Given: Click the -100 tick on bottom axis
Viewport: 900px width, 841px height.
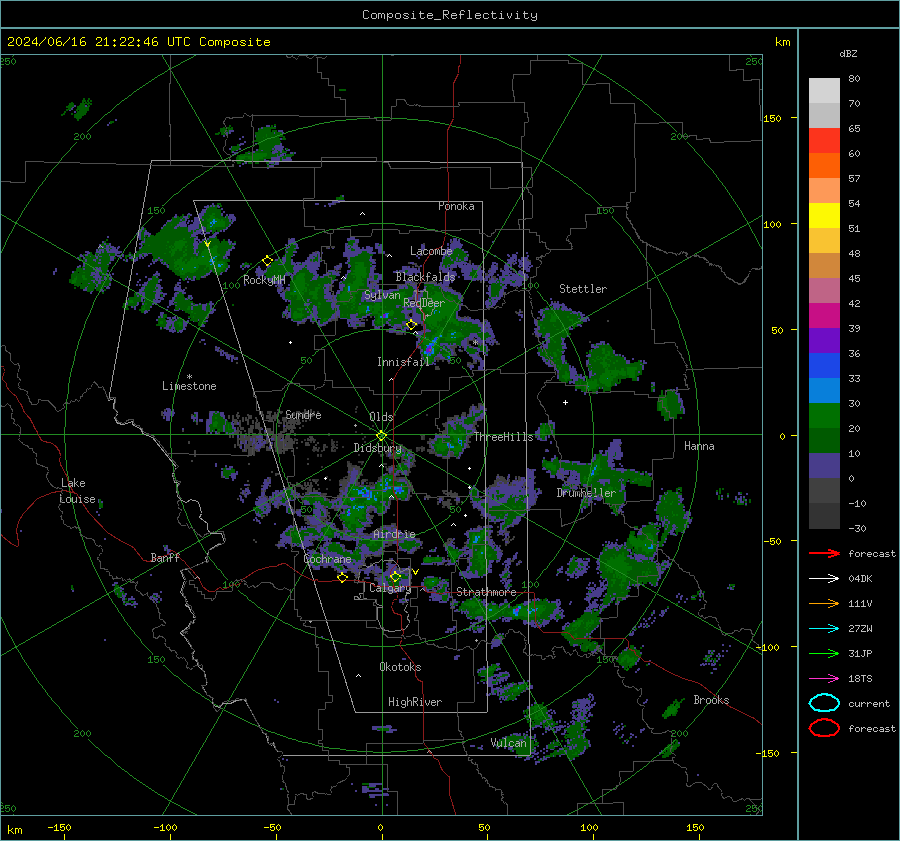Looking at the screenshot, I should point(165,827).
